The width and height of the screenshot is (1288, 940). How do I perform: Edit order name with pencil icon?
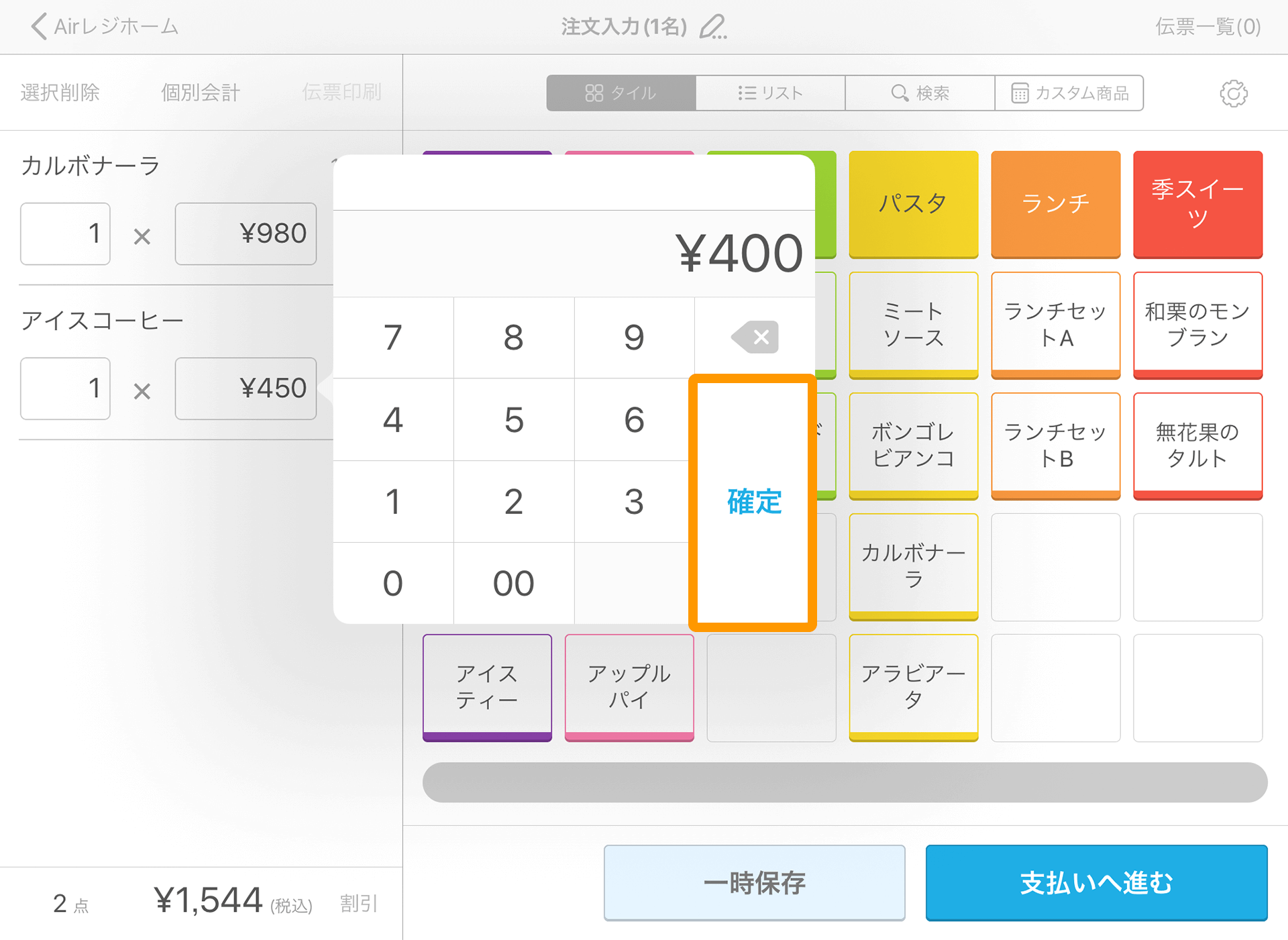(713, 27)
